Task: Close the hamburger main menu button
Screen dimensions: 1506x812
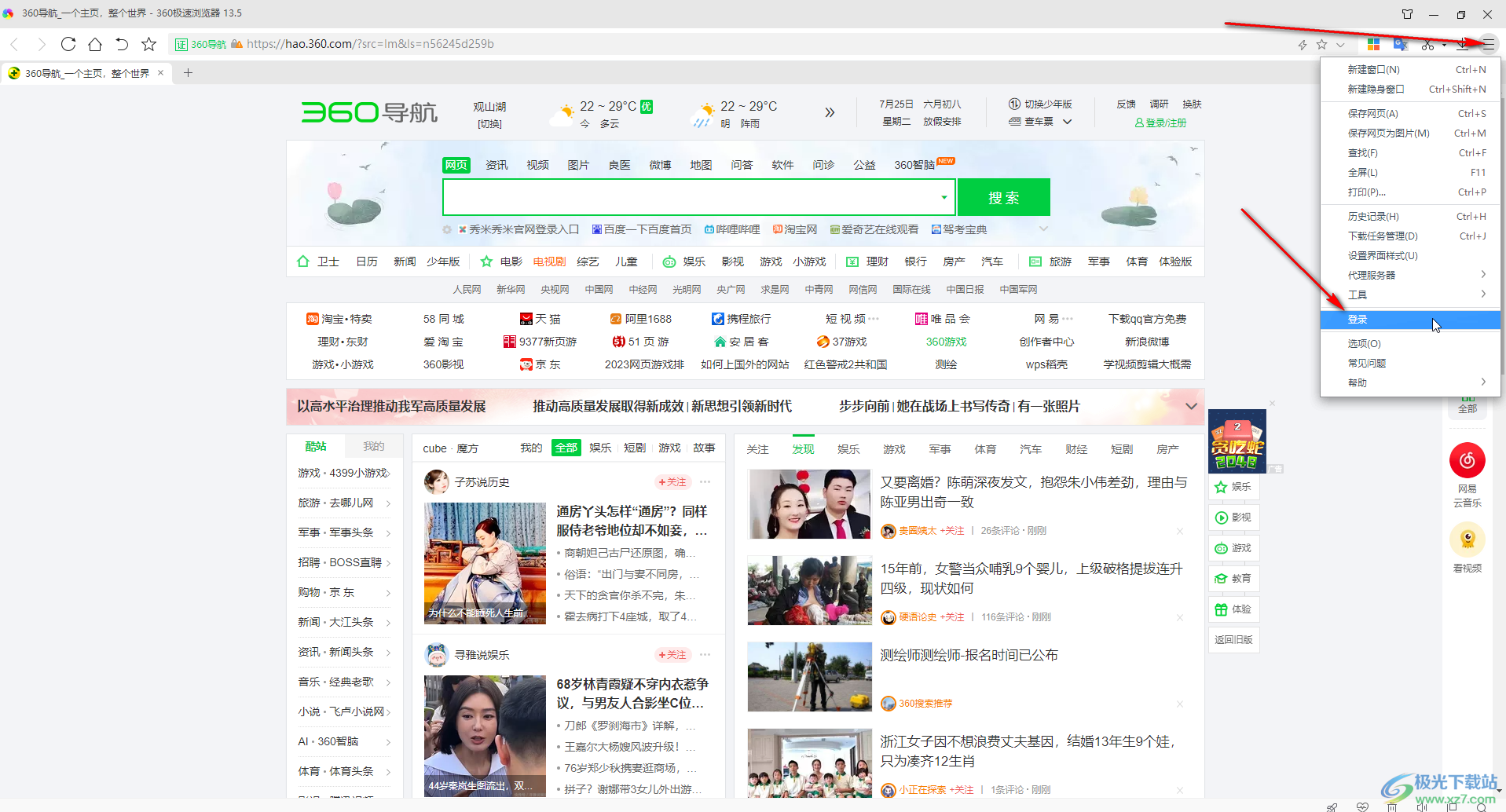Action: coord(1488,45)
